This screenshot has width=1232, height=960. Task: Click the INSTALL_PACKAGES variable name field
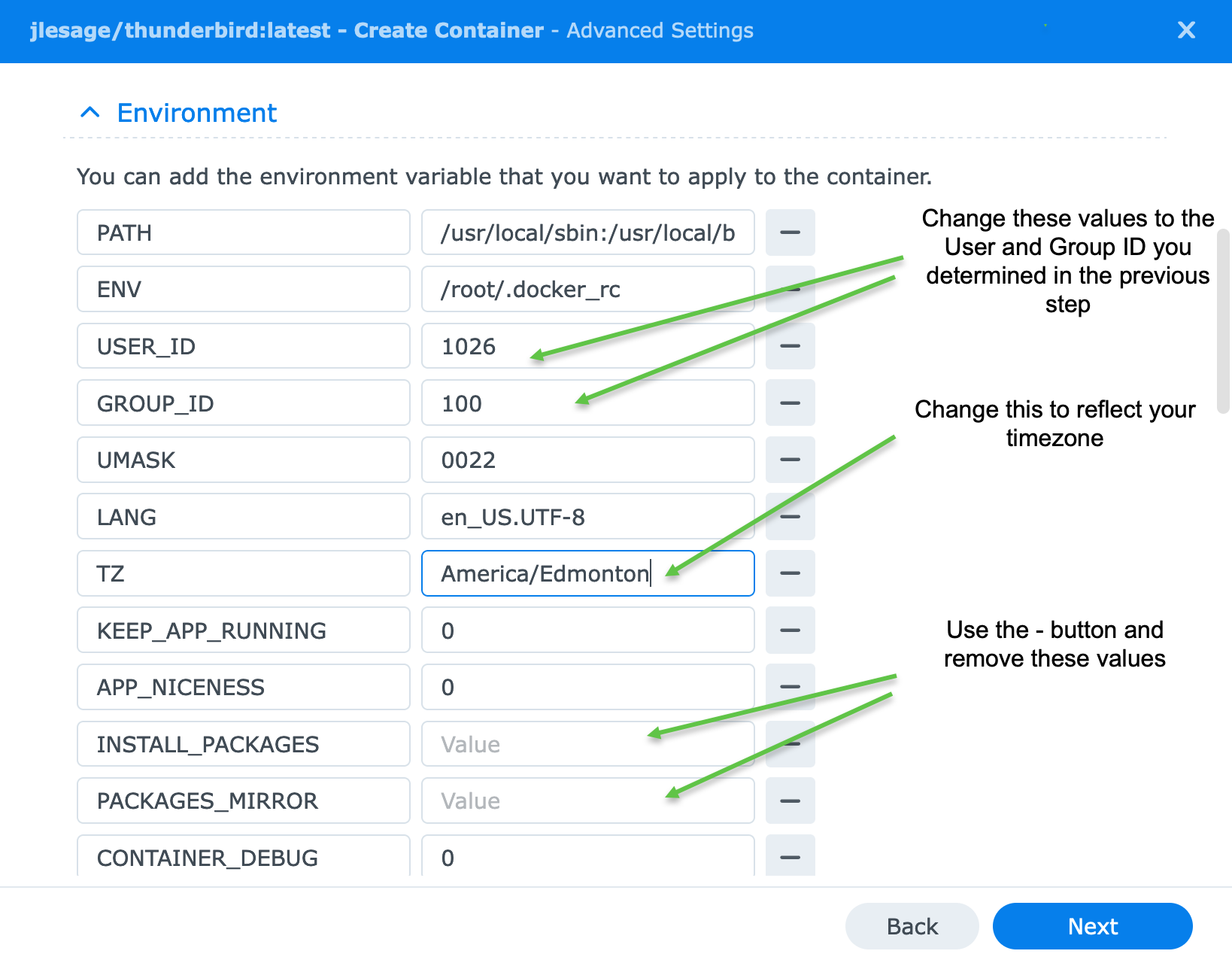click(x=244, y=744)
